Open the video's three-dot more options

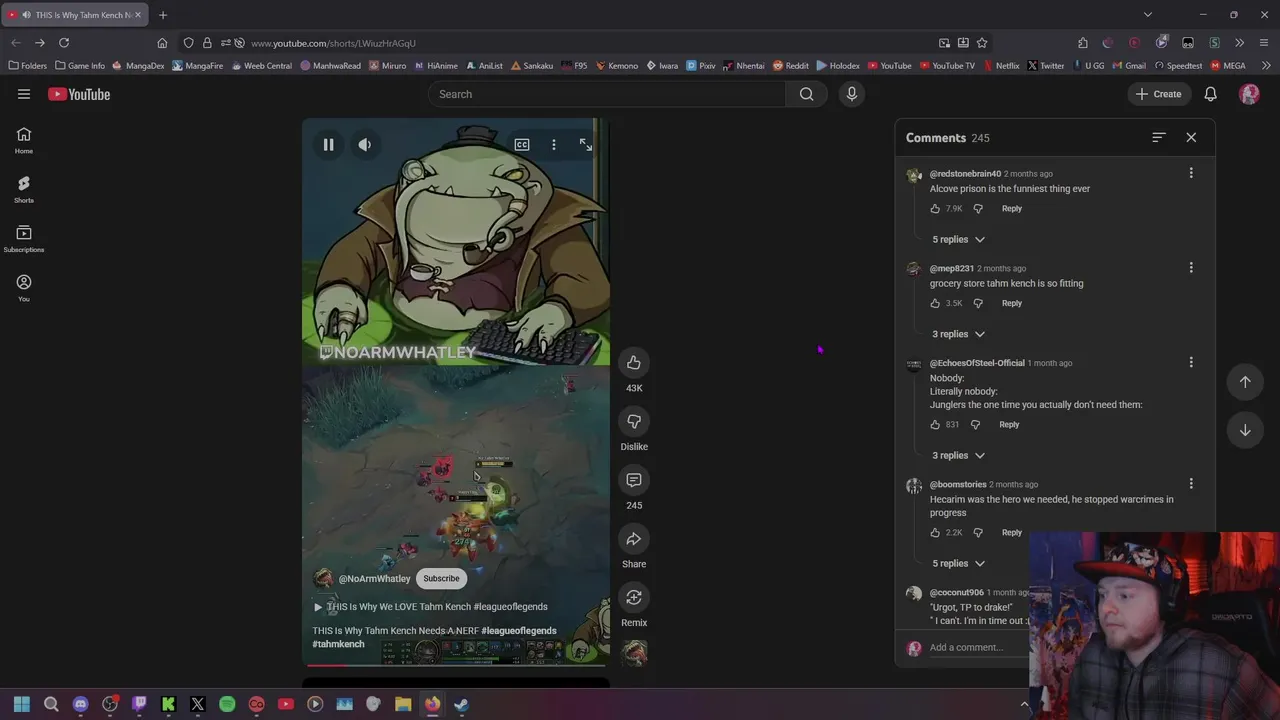(554, 145)
